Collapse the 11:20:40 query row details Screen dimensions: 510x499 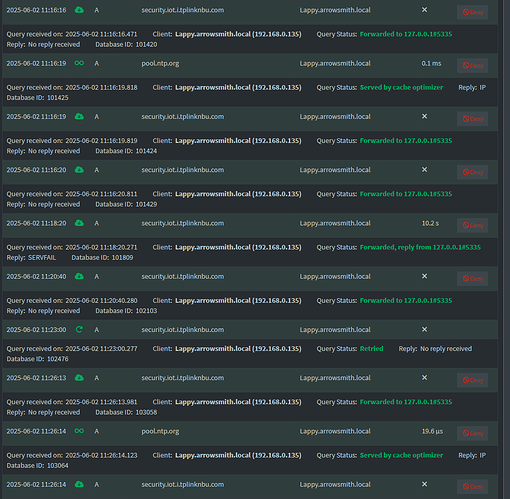click(250, 278)
